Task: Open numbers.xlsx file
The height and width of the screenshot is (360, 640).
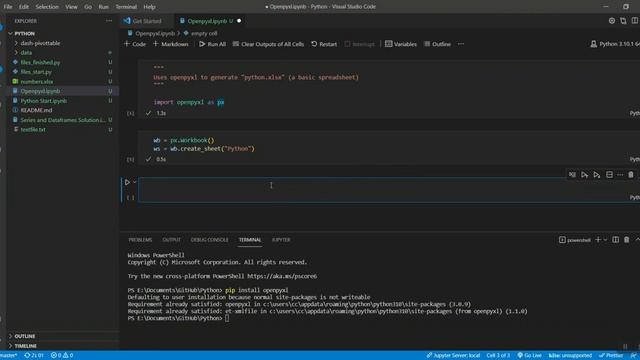Action: click(36, 81)
